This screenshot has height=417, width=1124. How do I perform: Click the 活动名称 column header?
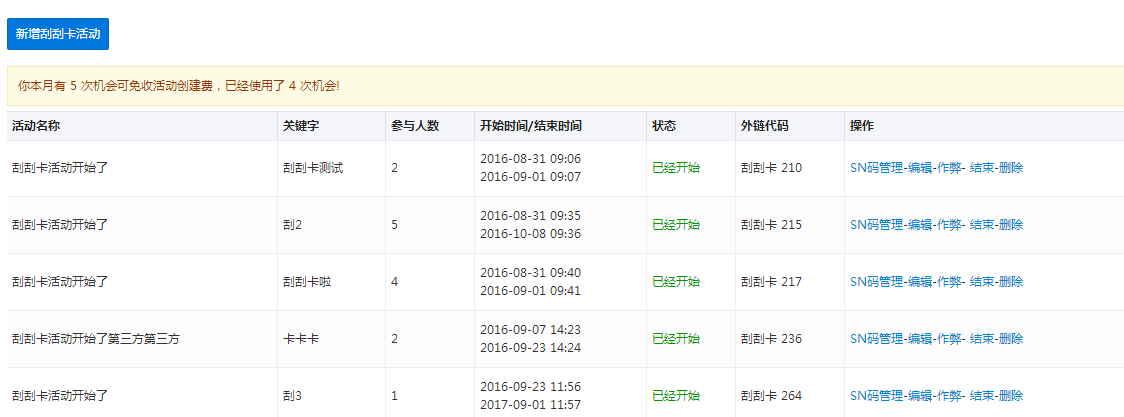(36, 126)
